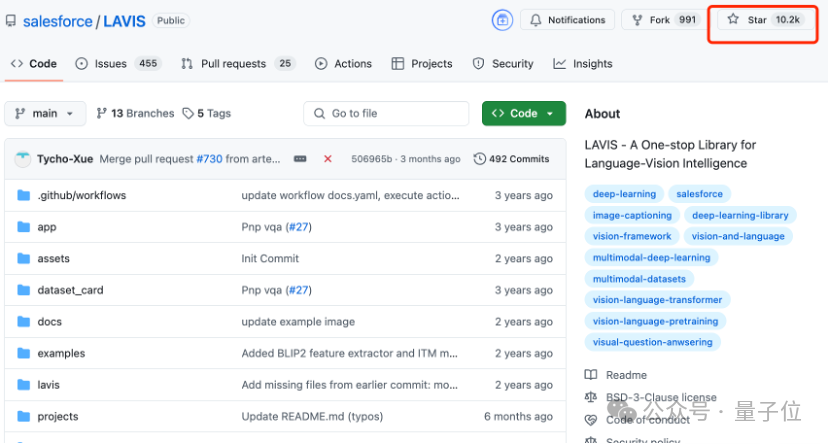Click the folder icon next to docs
The height and width of the screenshot is (444, 828).
click(x=23, y=322)
